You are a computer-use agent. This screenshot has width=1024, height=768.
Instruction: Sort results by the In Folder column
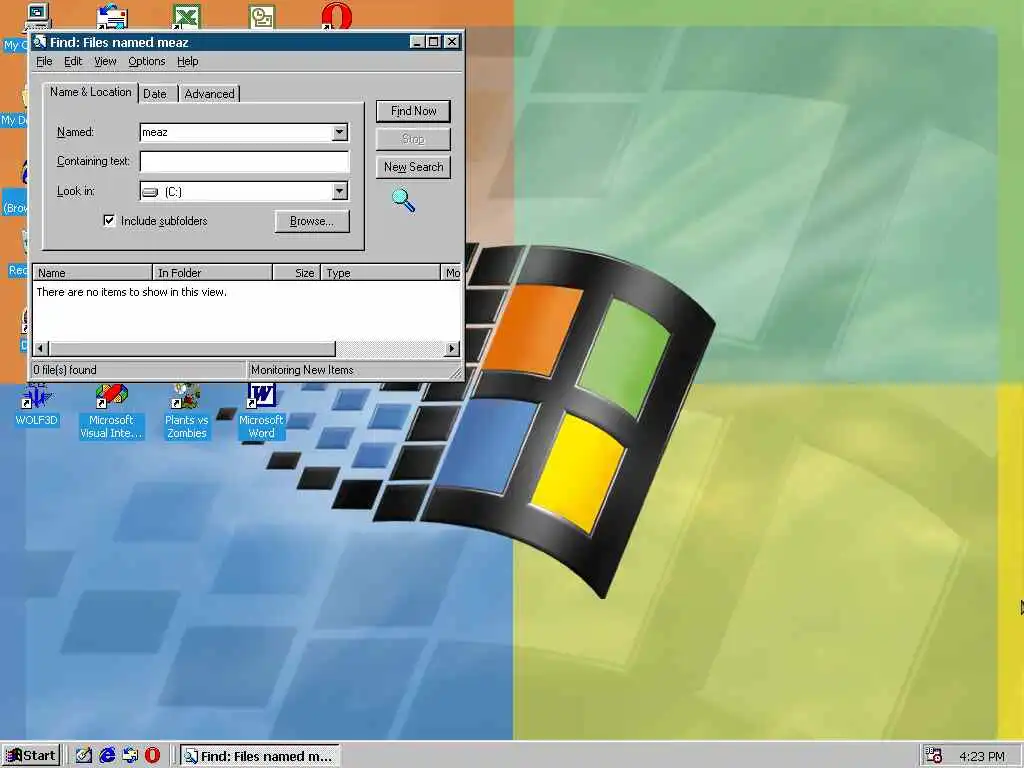tap(212, 272)
